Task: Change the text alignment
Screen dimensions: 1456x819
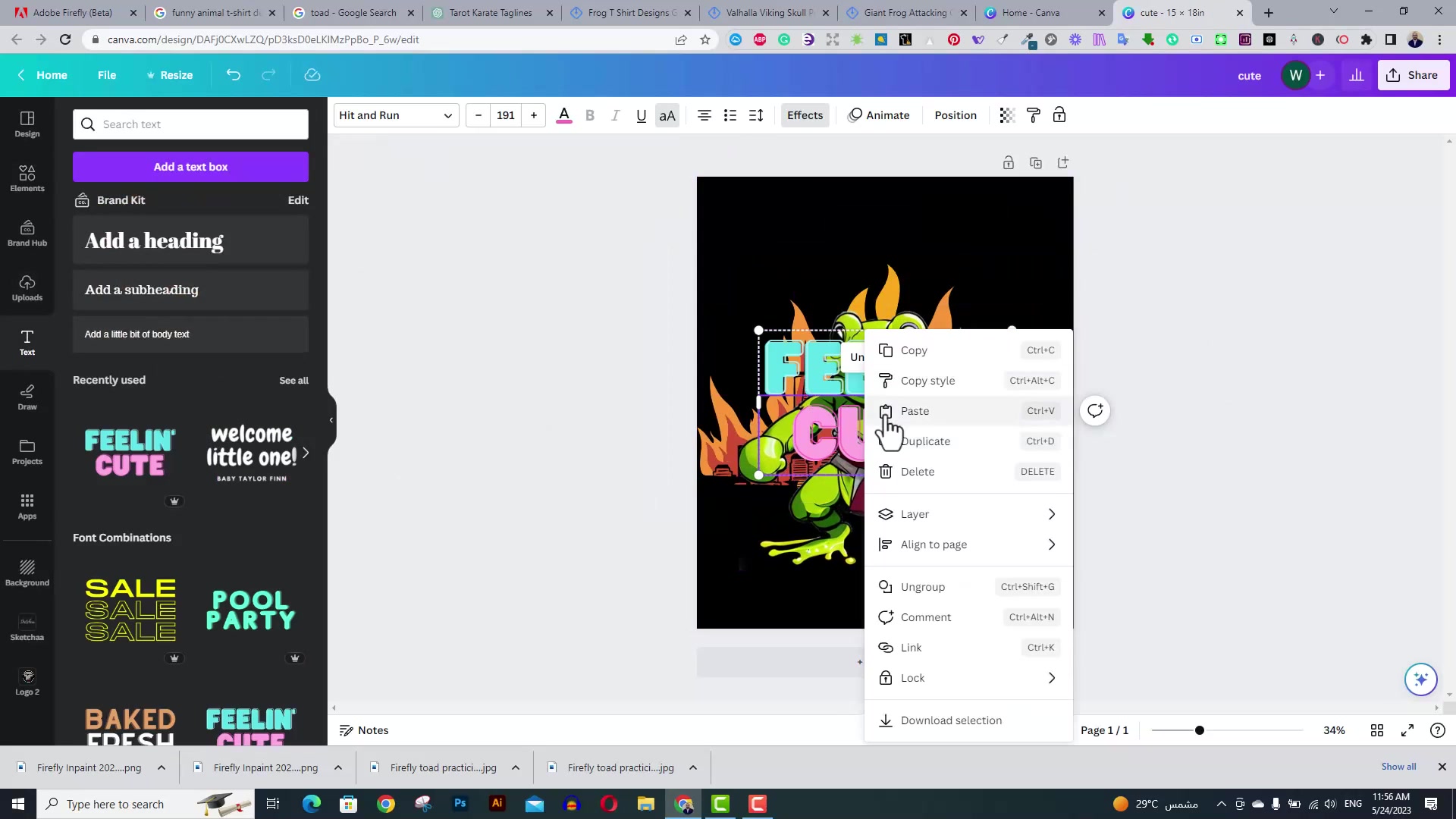Action: (704, 115)
